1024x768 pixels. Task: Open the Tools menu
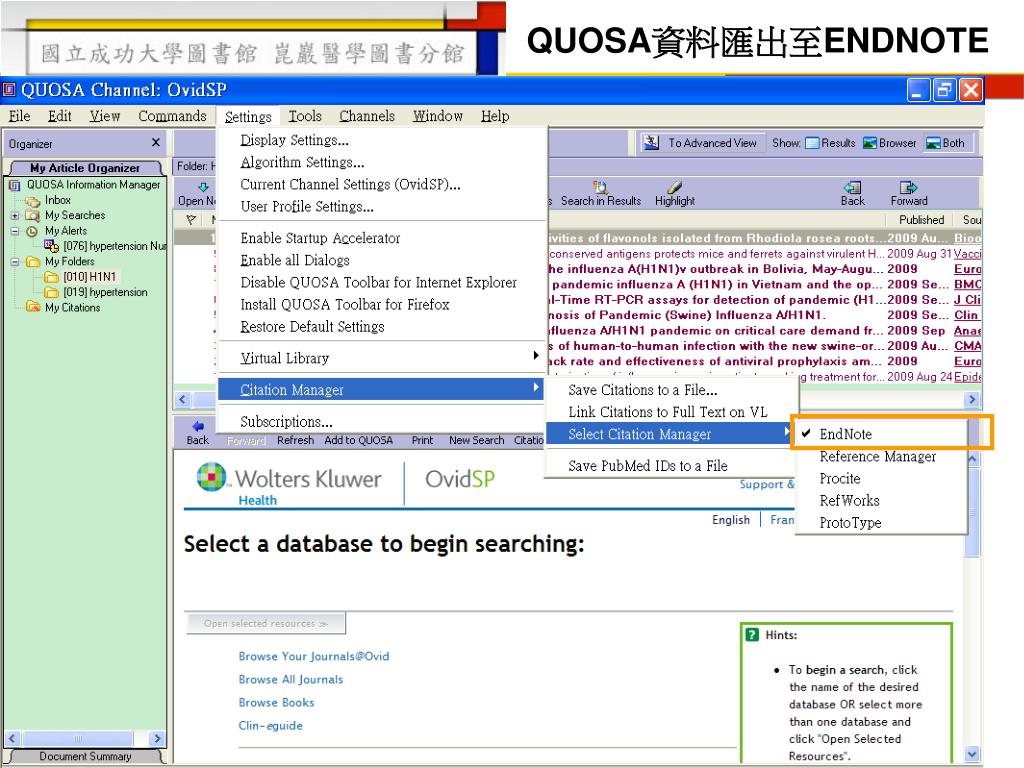click(x=305, y=116)
